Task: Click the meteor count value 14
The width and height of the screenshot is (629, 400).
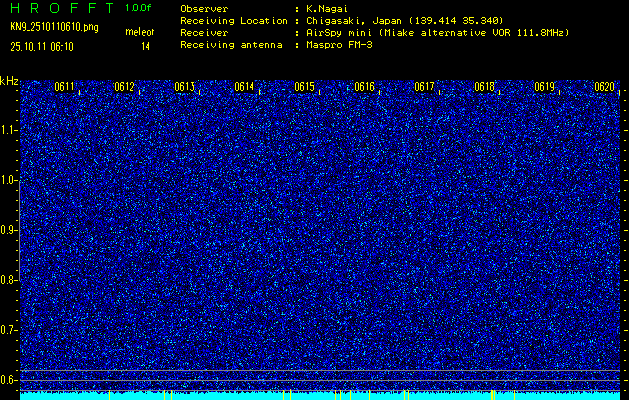Action: [x=146, y=46]
